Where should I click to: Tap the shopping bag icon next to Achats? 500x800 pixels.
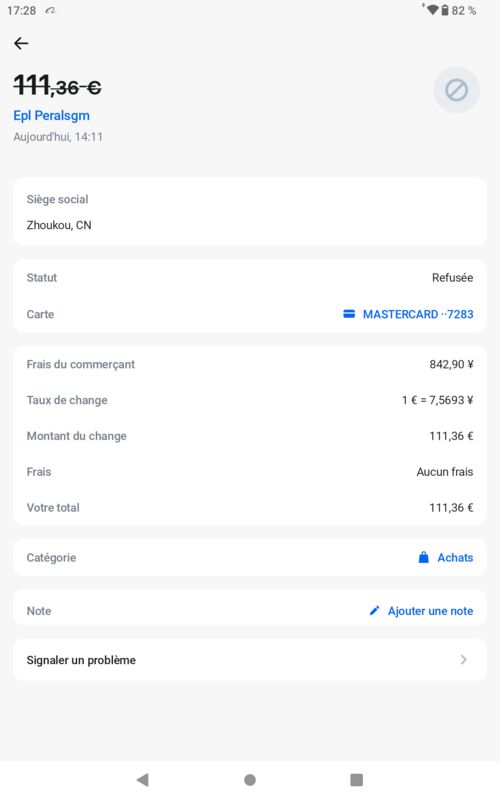[x=423, y=557]
